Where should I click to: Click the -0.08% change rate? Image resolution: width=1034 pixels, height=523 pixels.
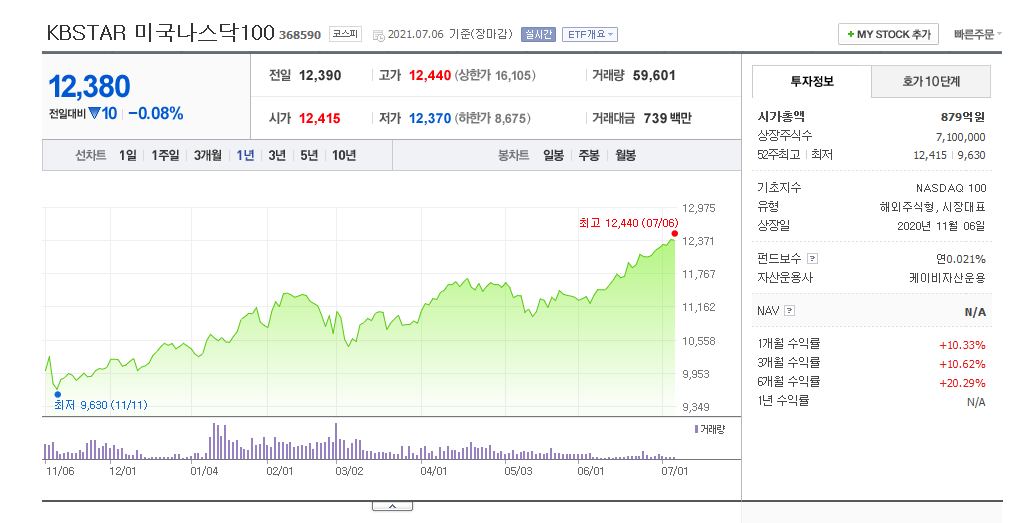pyautogui.click(x=156, y=113)
